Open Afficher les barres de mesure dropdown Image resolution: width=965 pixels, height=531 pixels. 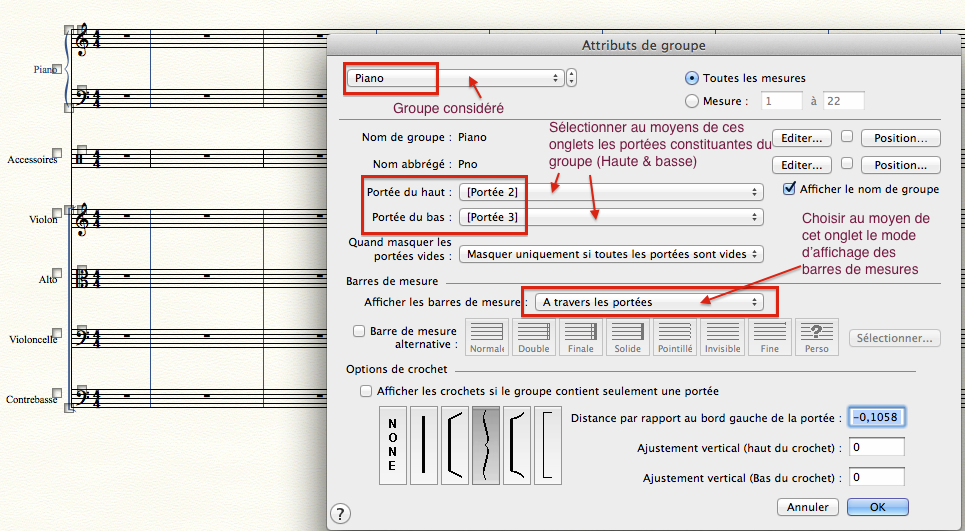(648, 301)
